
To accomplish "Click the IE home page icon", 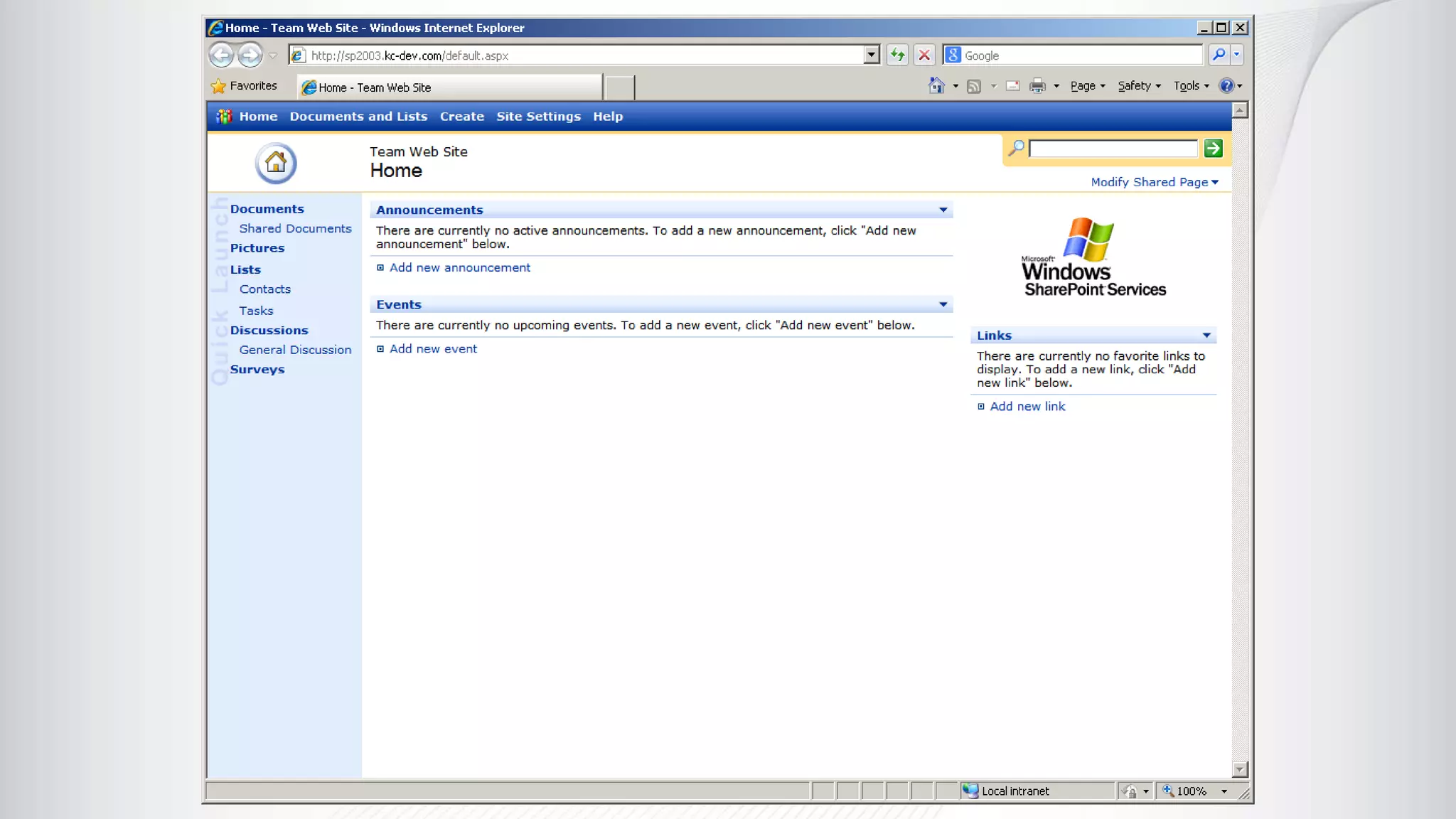I will [936, 86].
